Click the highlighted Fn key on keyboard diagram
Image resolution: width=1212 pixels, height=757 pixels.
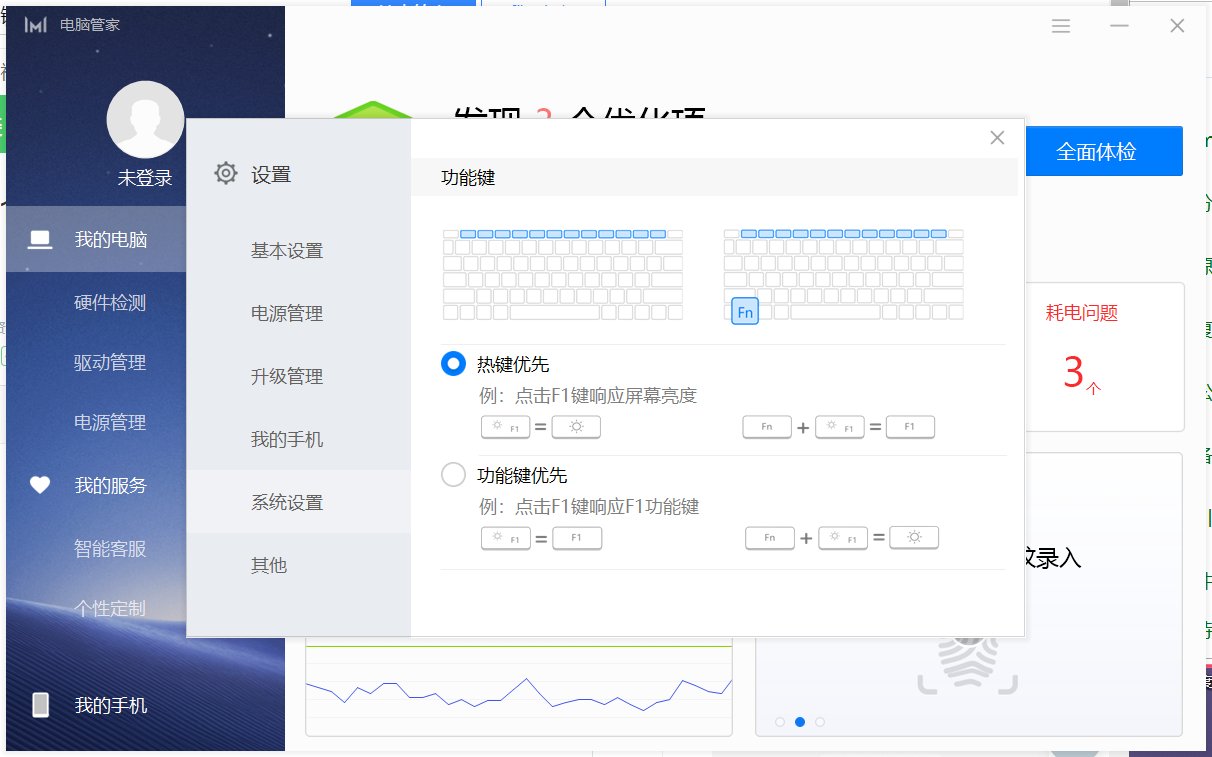(x=744, y=311)
